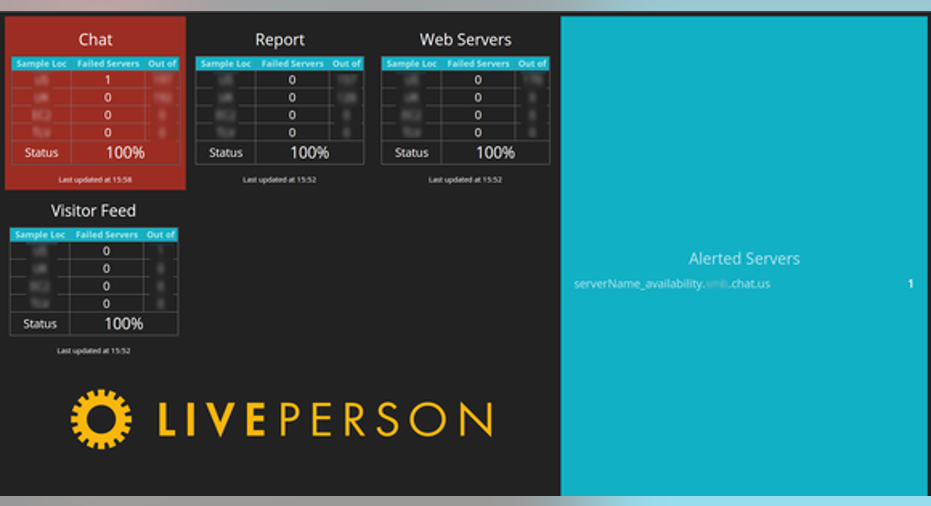Image resolution: width=931 pixels, height=506 pixels.
Task: Click the Status label in Web Servers table
Action: coord(411,153)
